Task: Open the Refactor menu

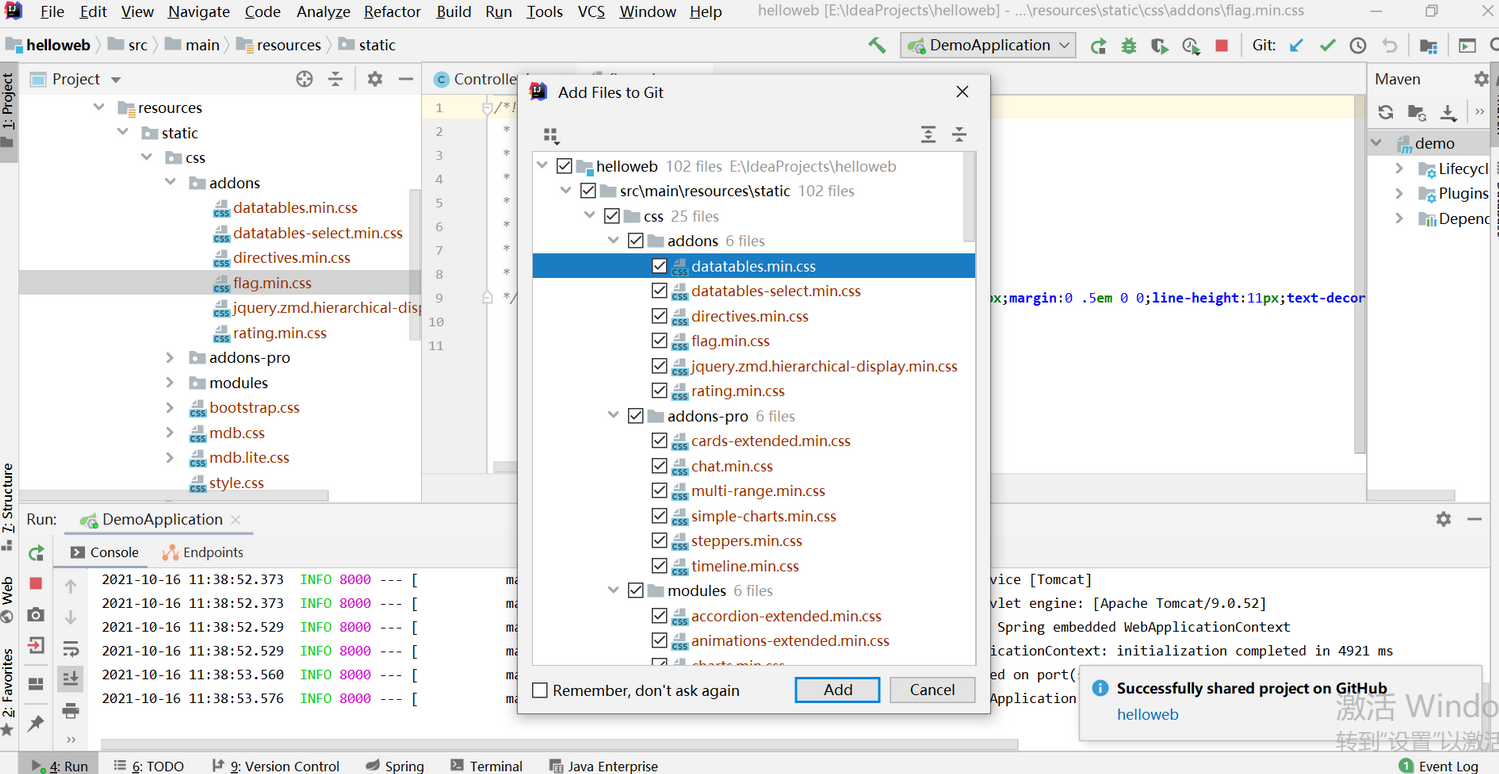Action: (392, 12)
